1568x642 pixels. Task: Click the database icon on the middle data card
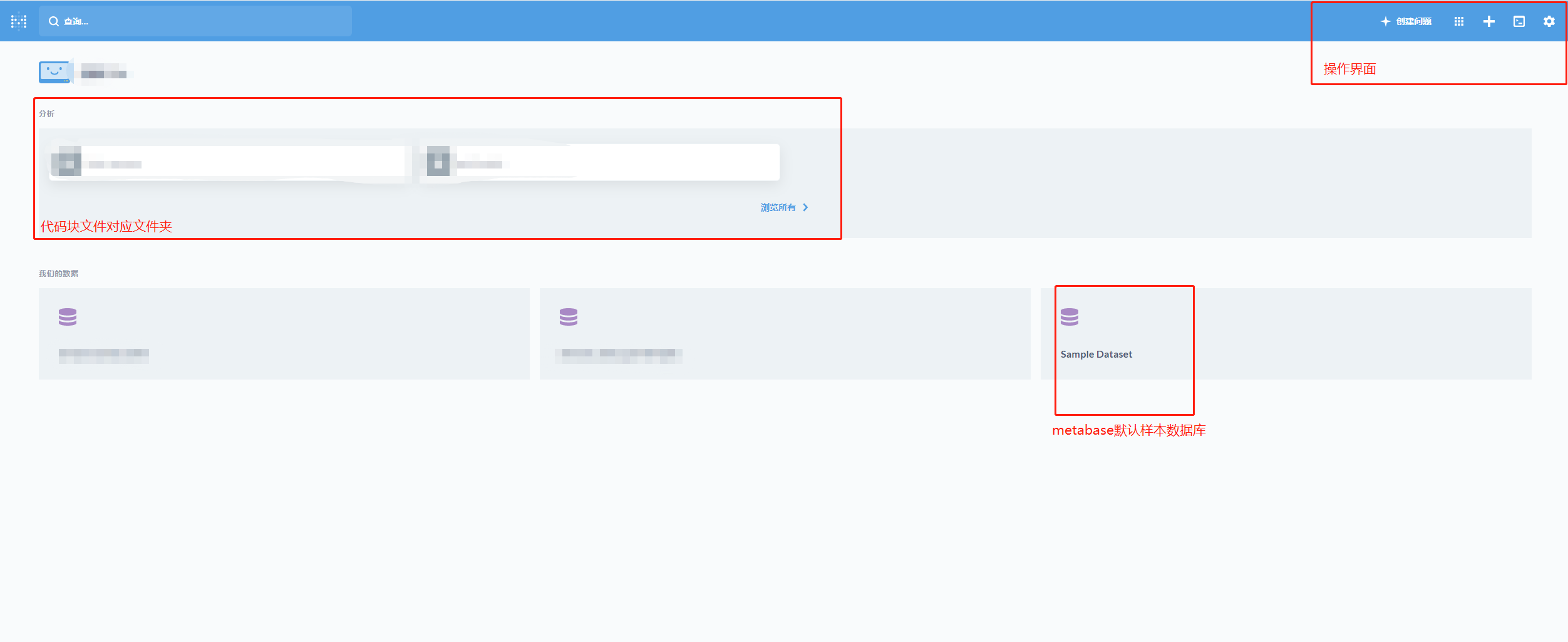568,316
